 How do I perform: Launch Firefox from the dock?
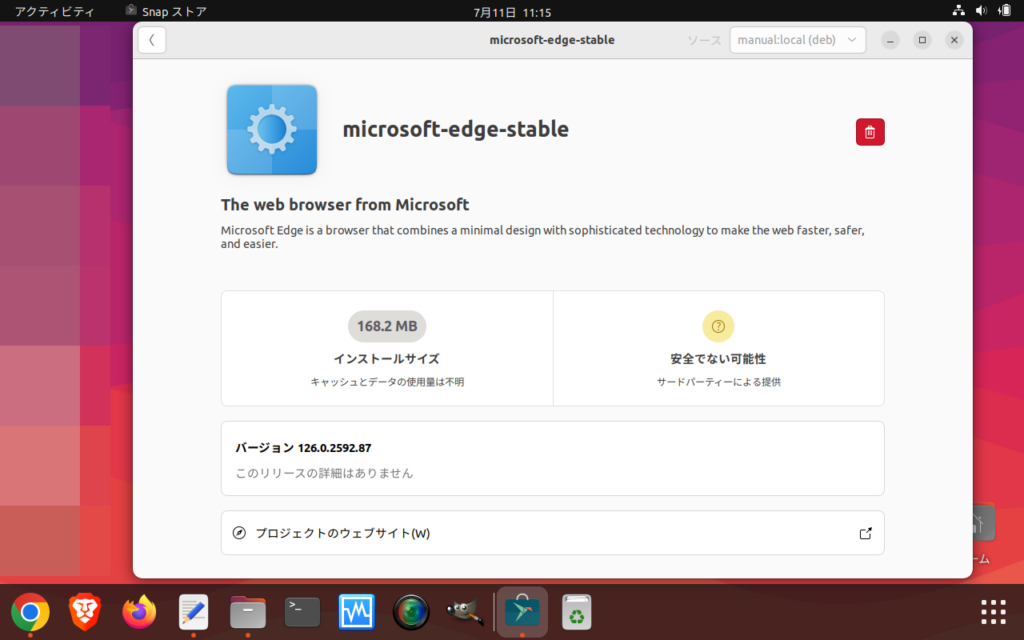[139, 612]
